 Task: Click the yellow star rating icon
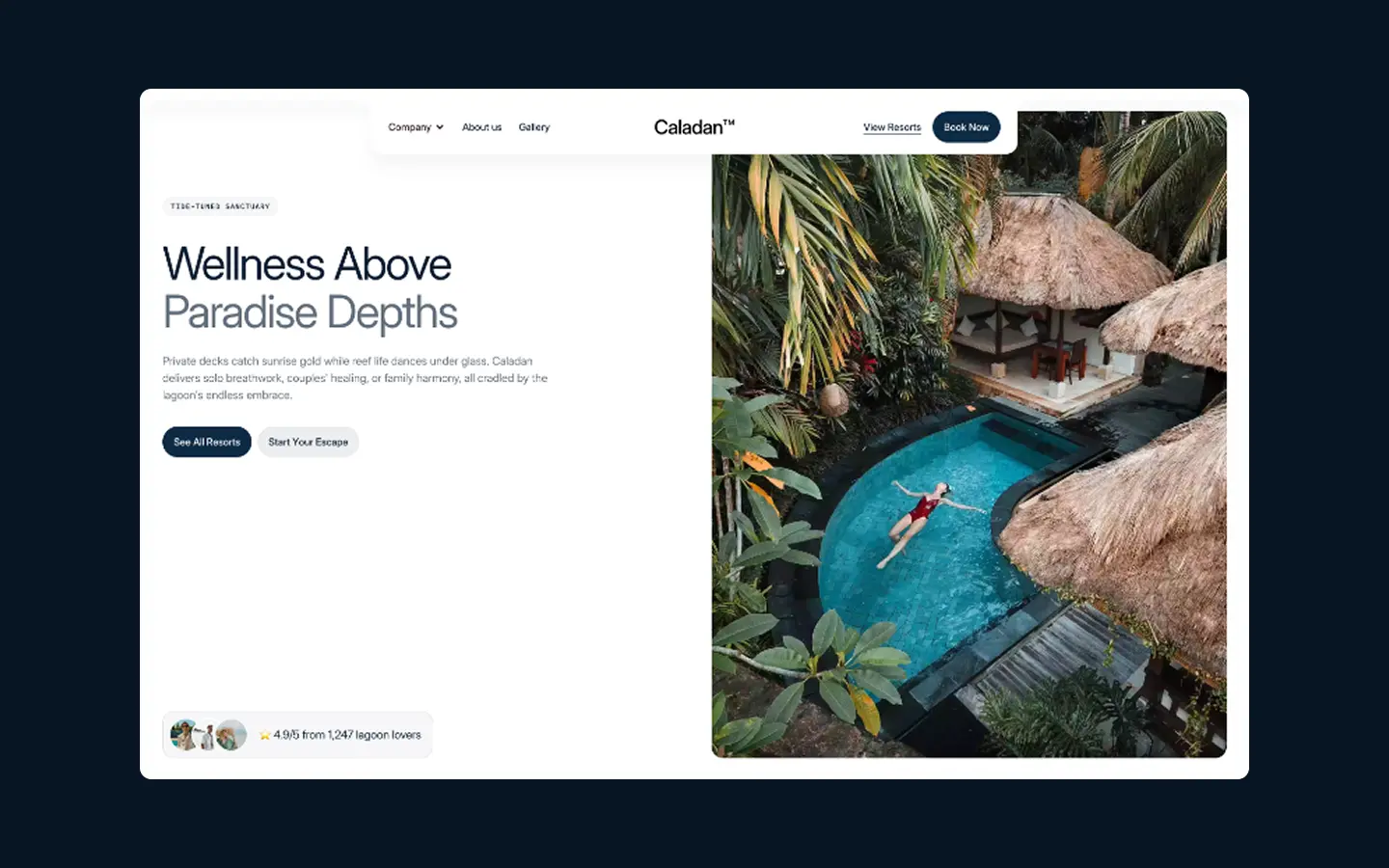[x=264, y=735]
